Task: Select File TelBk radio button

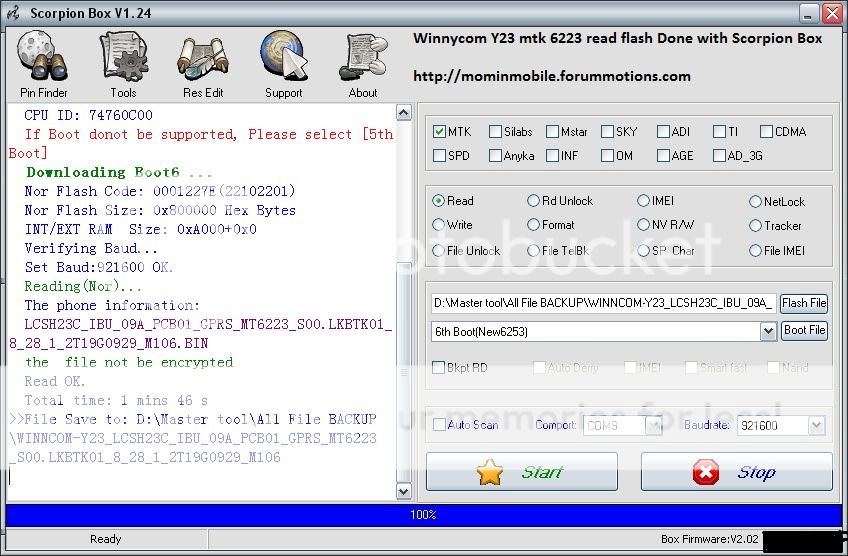Action: tap(533, 250)
